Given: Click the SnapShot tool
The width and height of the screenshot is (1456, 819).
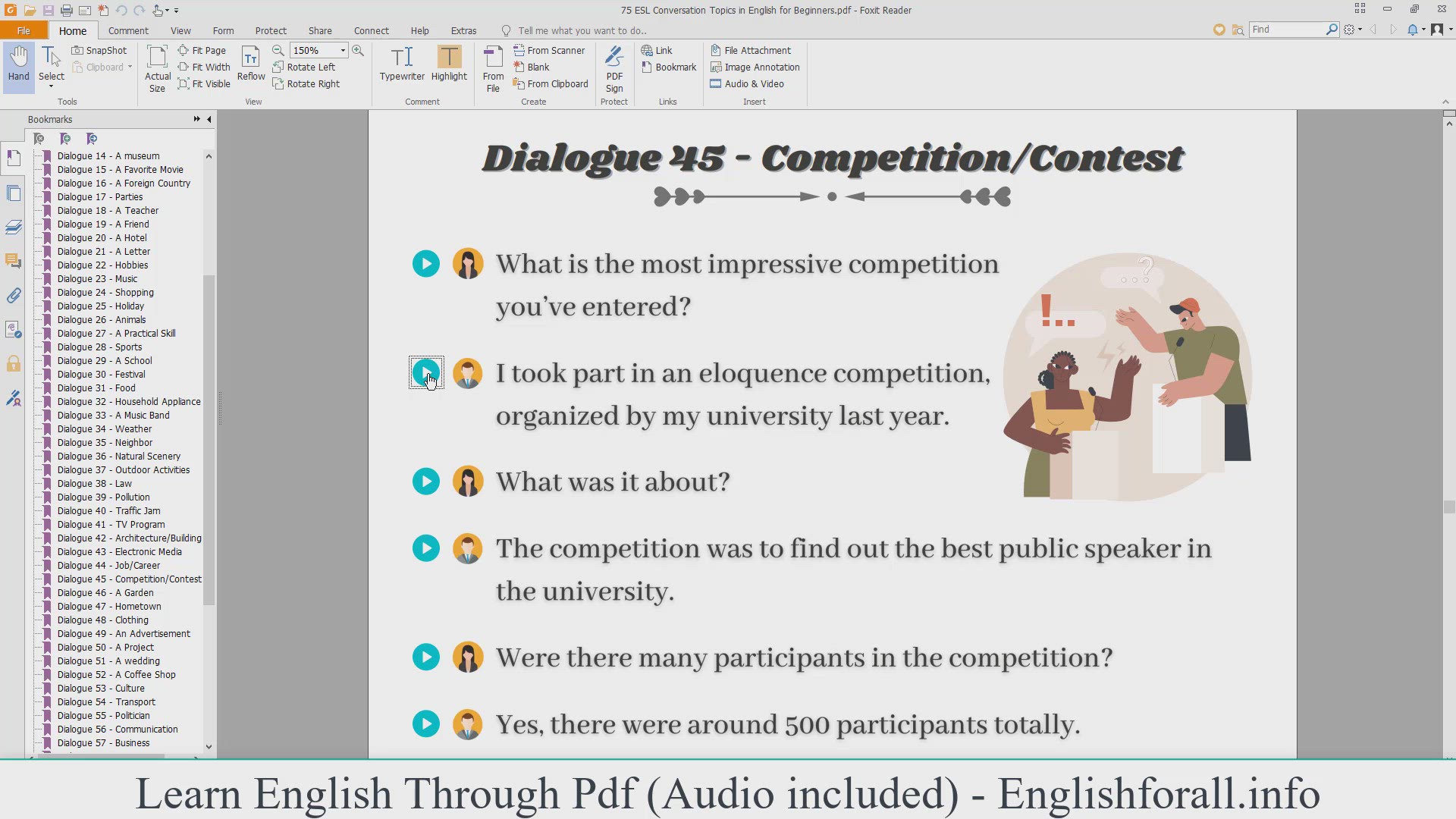Looking at the screenshot, I should pyautogui.click(x=99, y=50).
